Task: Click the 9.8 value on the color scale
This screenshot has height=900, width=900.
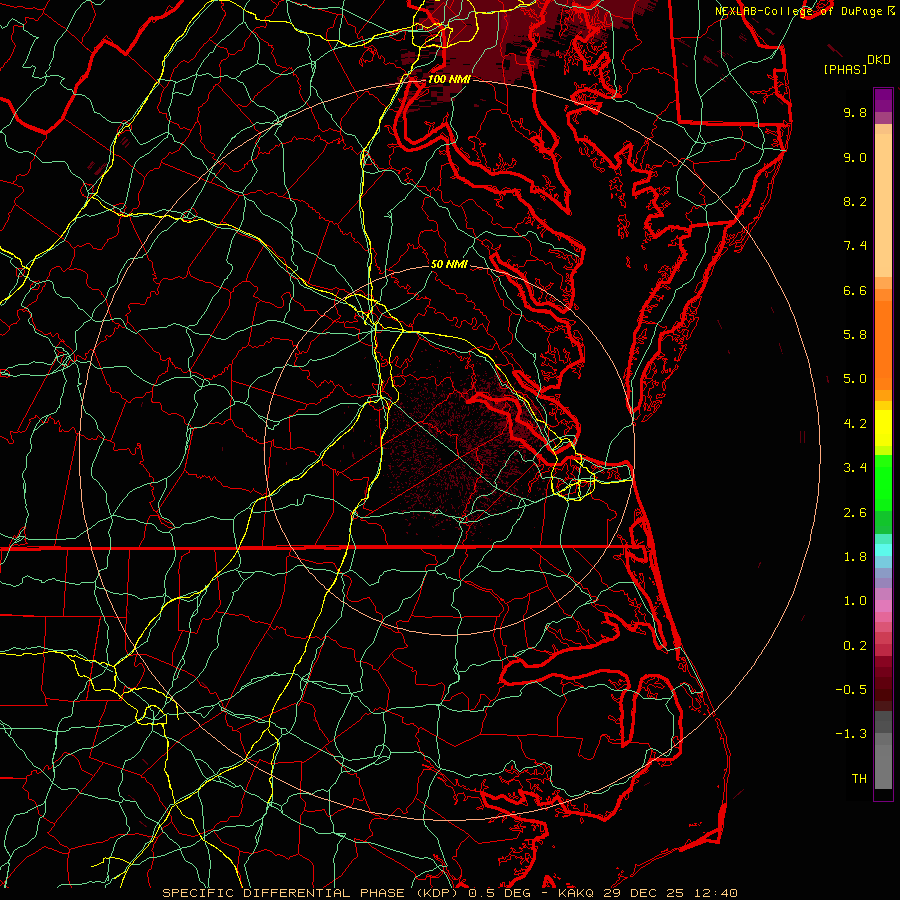Action: click(x=855, y=112)
